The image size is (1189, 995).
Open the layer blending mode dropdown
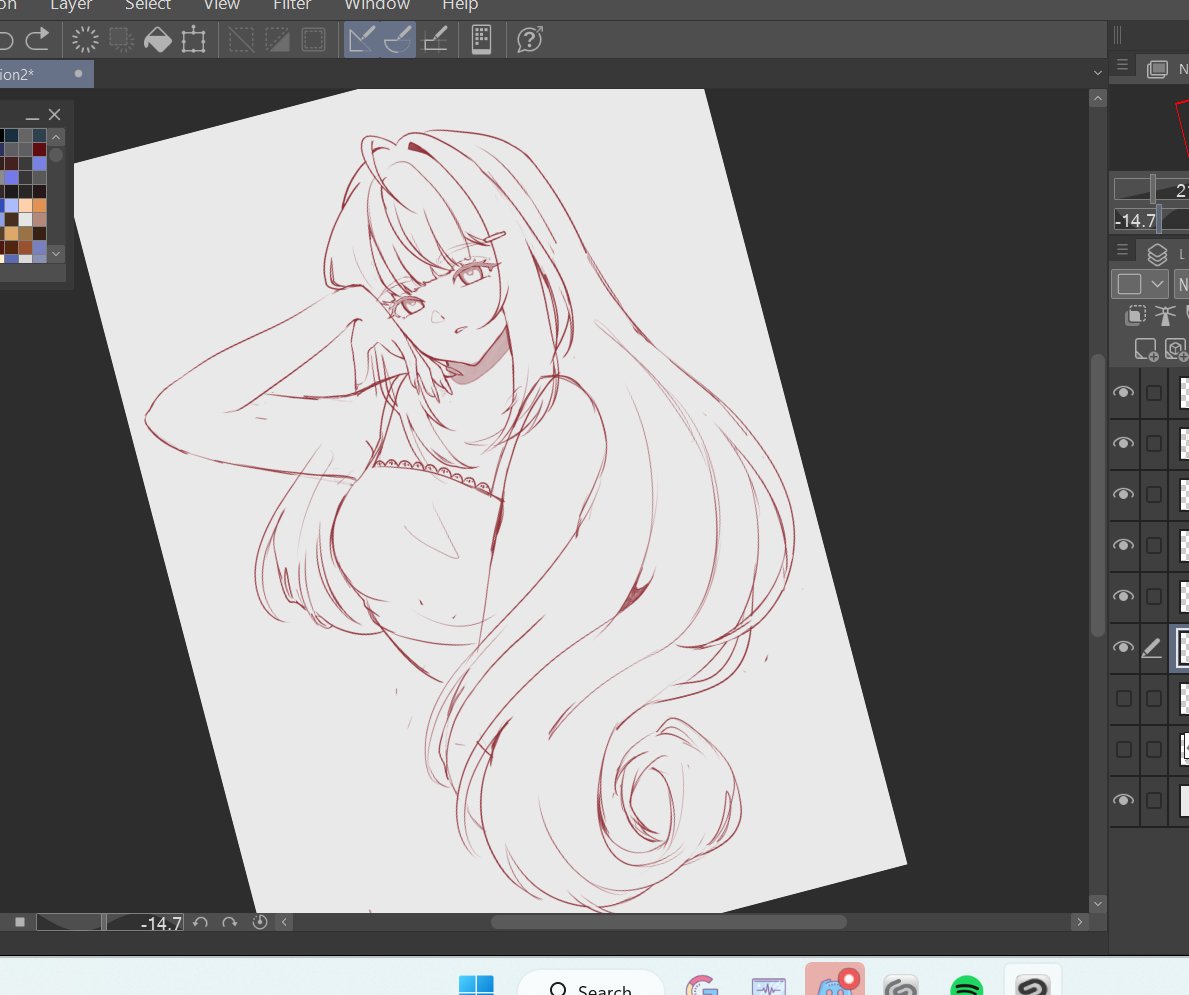1139,284
